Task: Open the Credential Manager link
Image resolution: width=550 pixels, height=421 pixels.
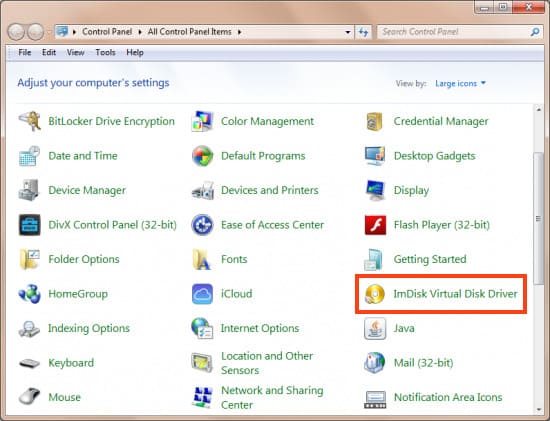Action: pyautogui.click(x=441, y=121)
